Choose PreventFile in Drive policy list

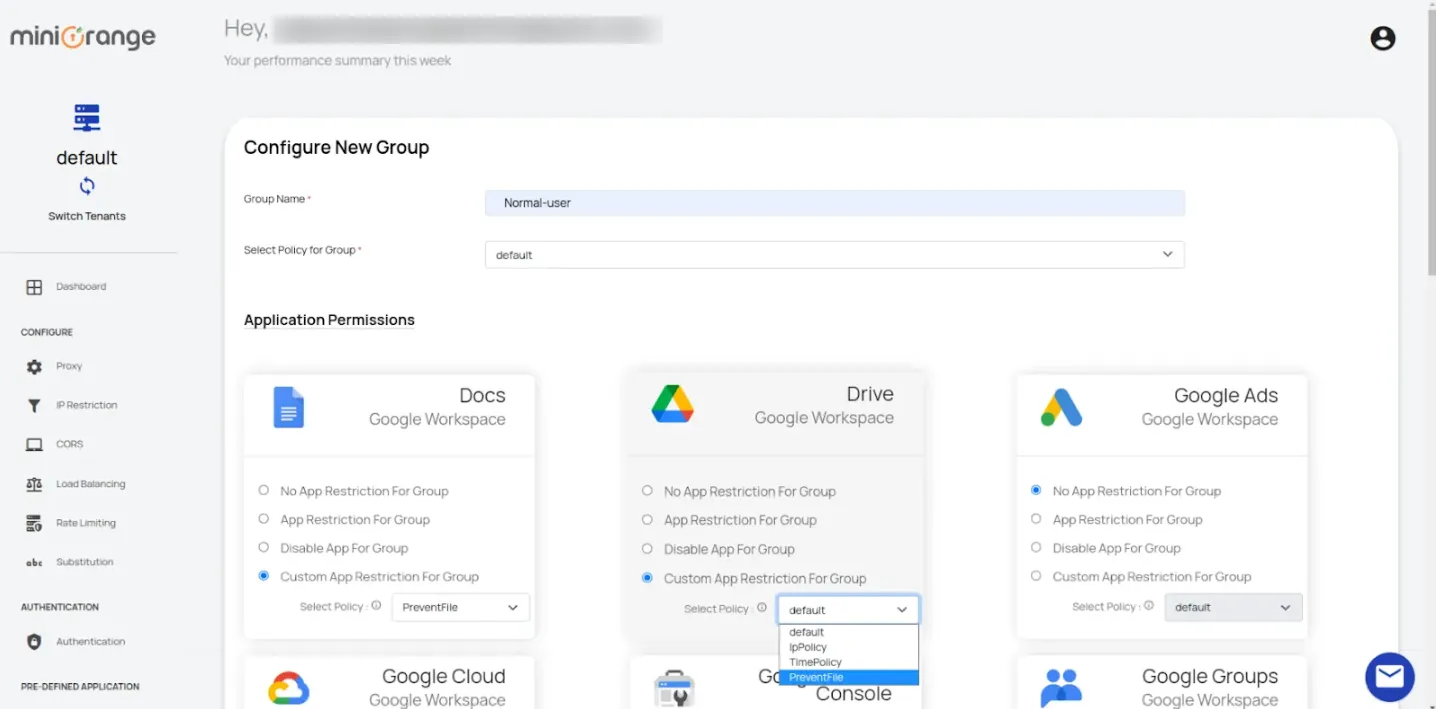pos(848,677)
